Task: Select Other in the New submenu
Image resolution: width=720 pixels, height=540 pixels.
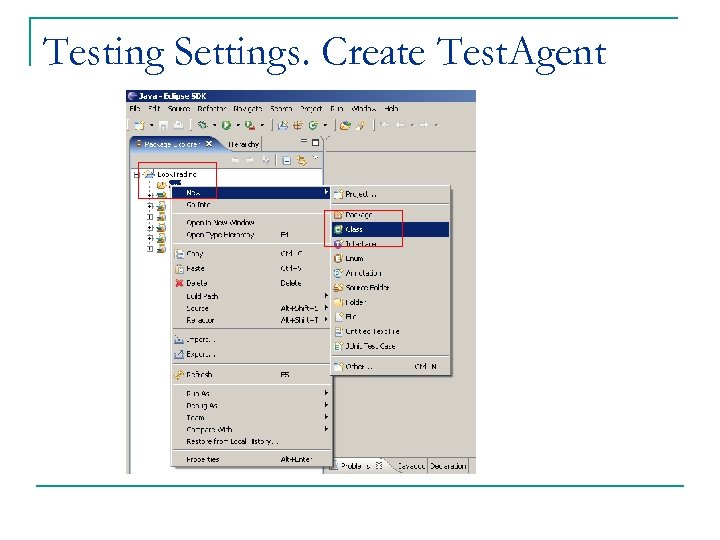Action: click(390, 366)
